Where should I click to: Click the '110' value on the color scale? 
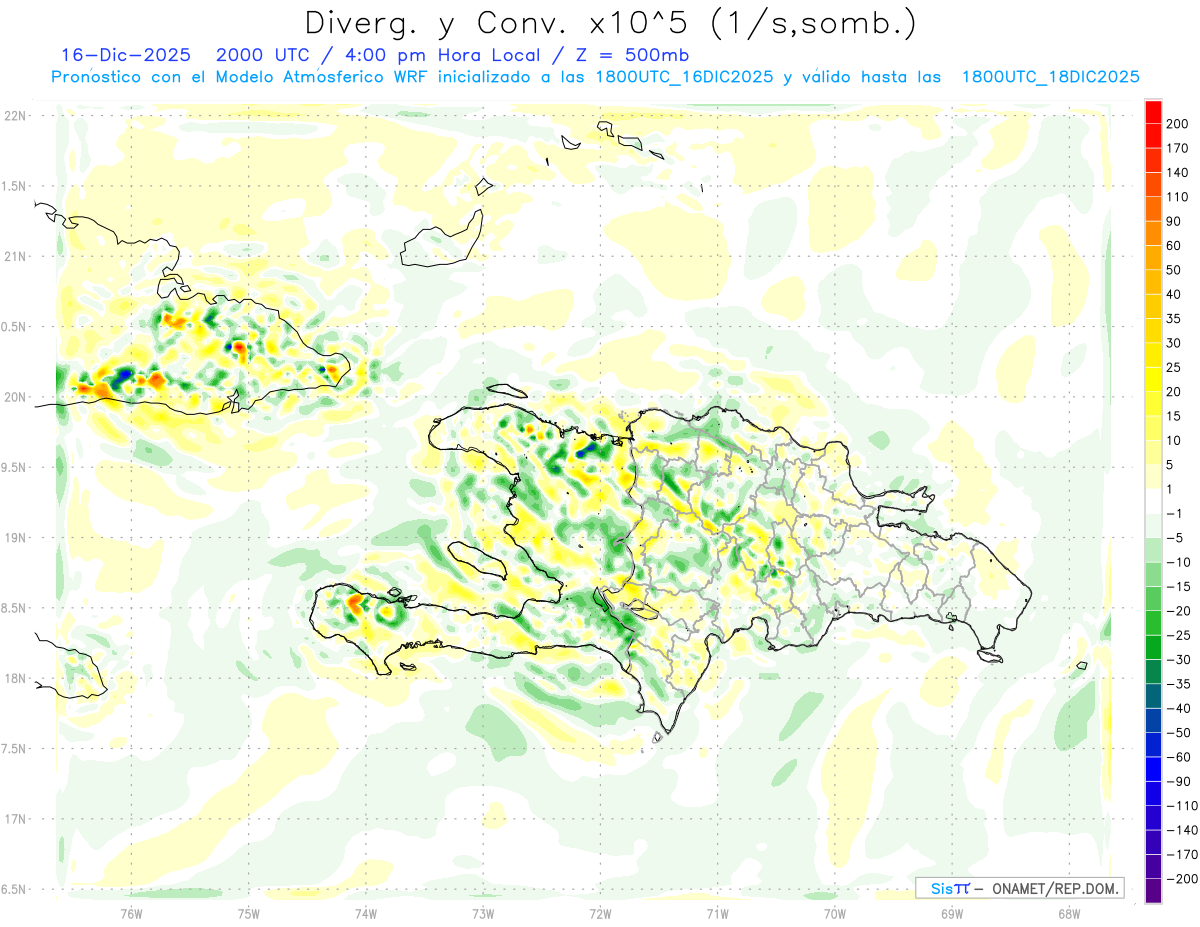coord(1176,197)
